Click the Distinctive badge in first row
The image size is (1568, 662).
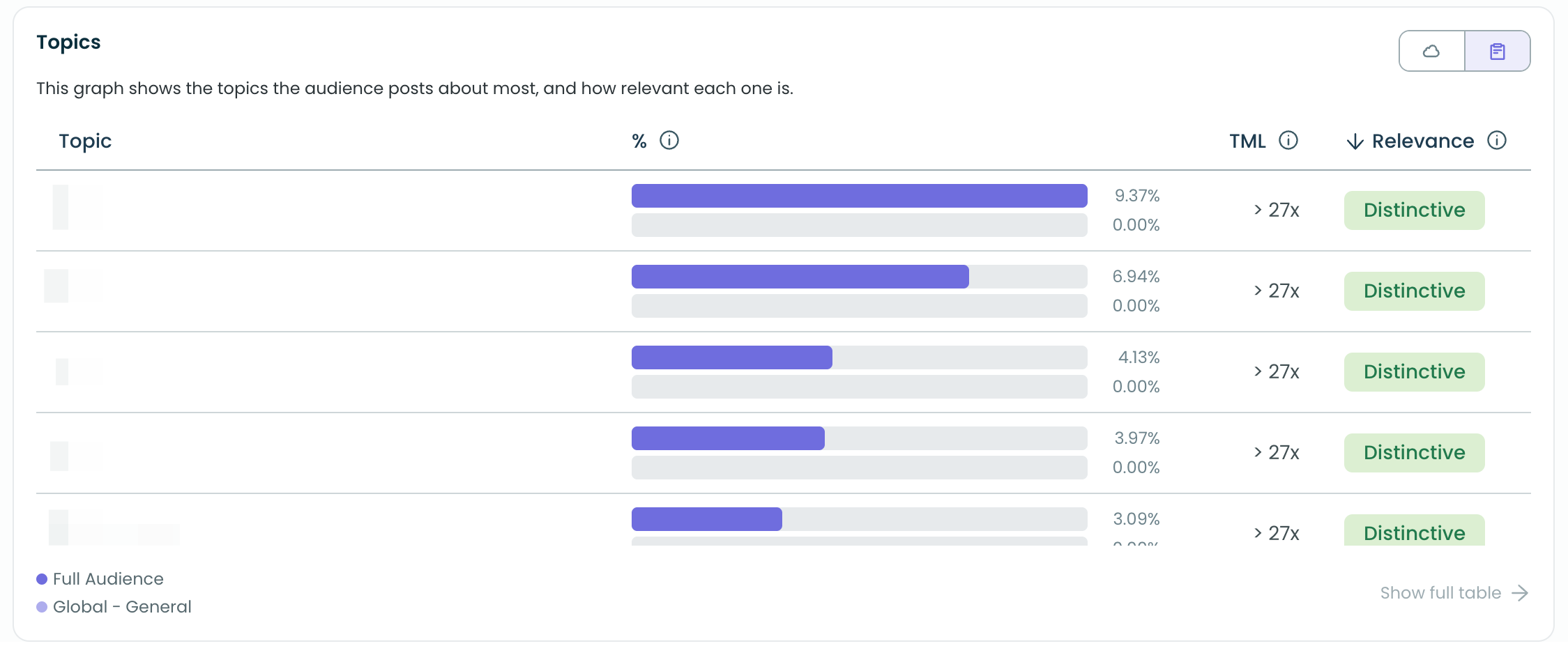click(x=1414, y=210)
